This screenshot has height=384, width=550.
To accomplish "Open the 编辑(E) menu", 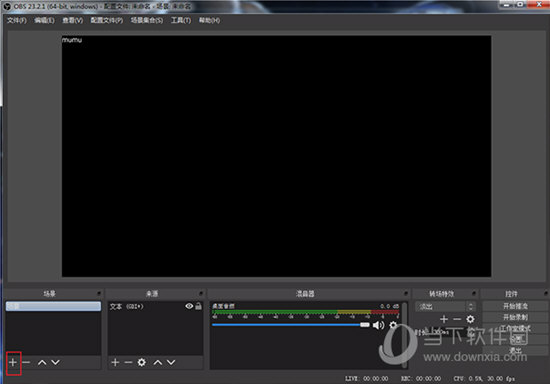I will point(44,20).
